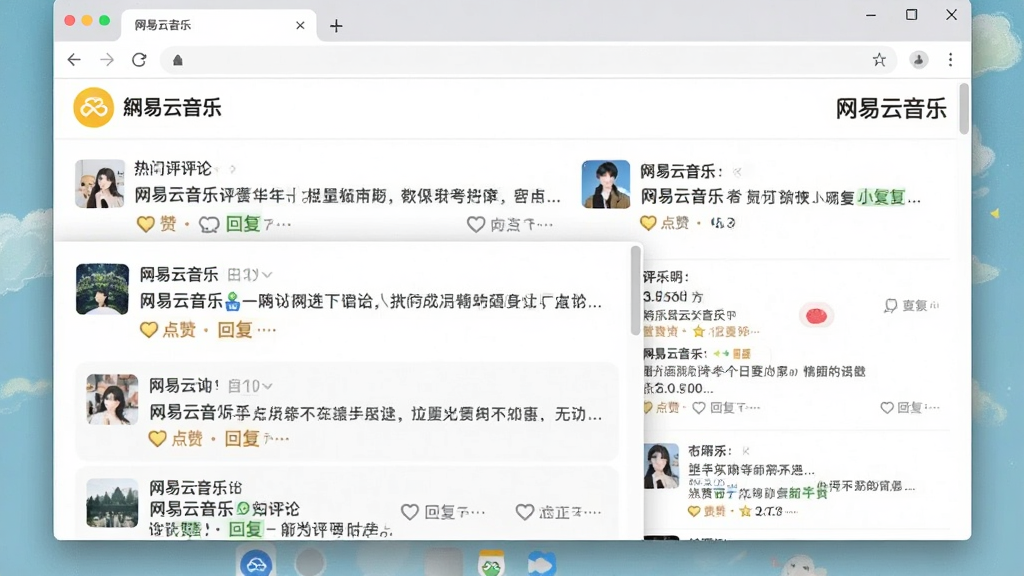
Task: Click the username 网易云音乐论
Action: (195, 487)
